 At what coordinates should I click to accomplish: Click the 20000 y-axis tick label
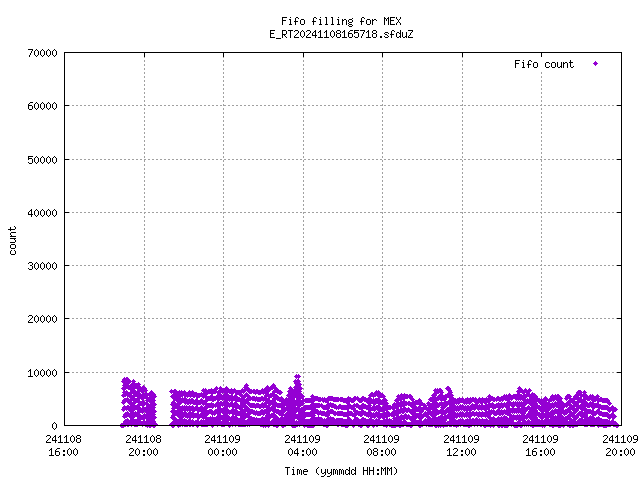(x=42, y=319)
